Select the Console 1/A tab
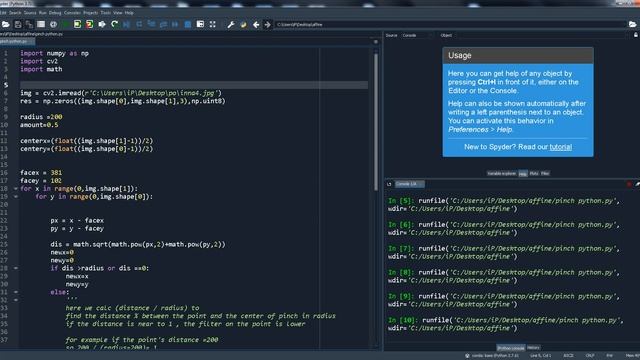The image size is (640, 360). 410,184
